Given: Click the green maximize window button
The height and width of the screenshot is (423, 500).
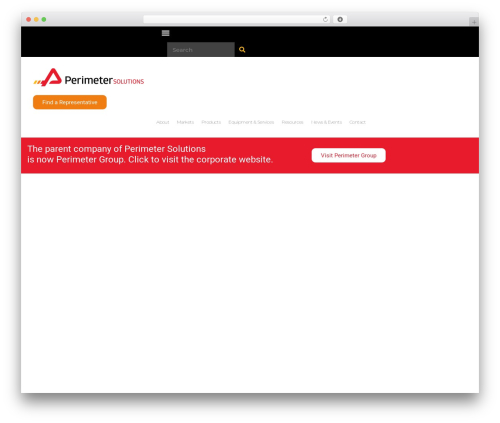Looking at the screenshot, I should pos(44,19).
